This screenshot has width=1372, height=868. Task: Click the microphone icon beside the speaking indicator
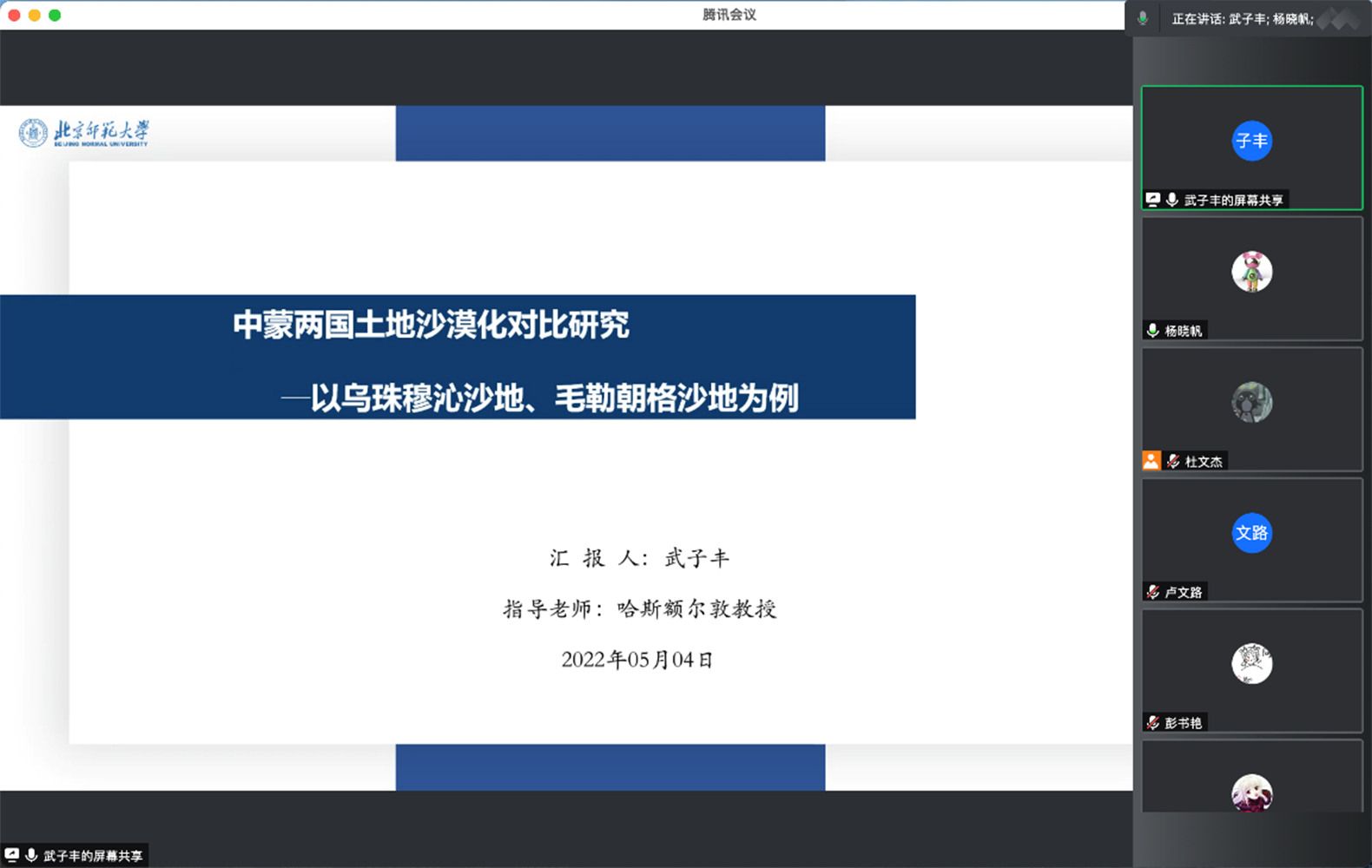coord(1143,18)
